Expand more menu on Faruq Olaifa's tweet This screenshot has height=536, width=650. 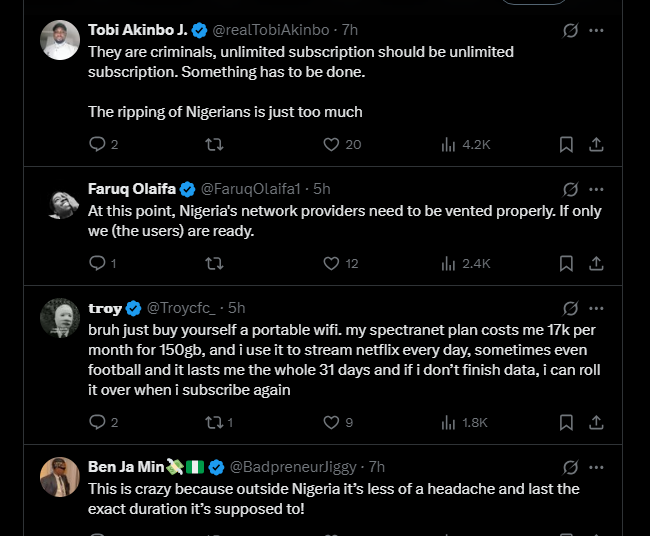tap(597, 188)
